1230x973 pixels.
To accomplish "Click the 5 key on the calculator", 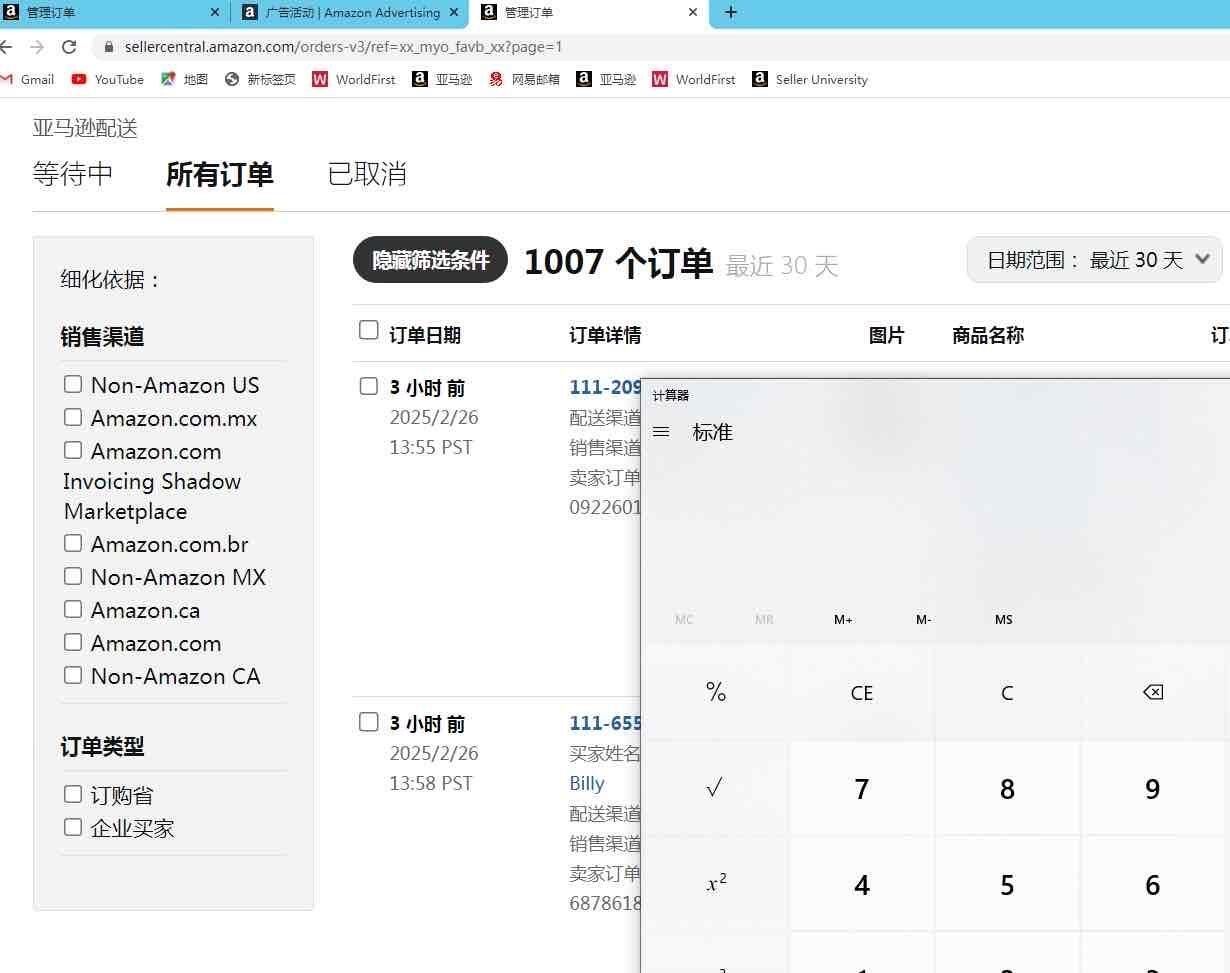I will [1007, 885].
